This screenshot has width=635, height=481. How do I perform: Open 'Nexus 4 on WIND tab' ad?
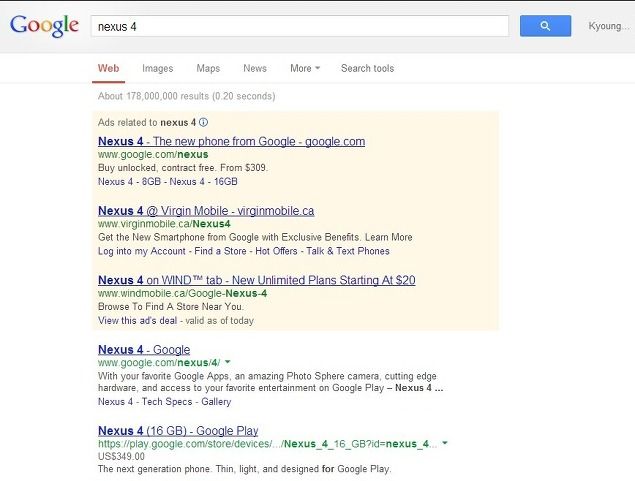tap(256, 280)
